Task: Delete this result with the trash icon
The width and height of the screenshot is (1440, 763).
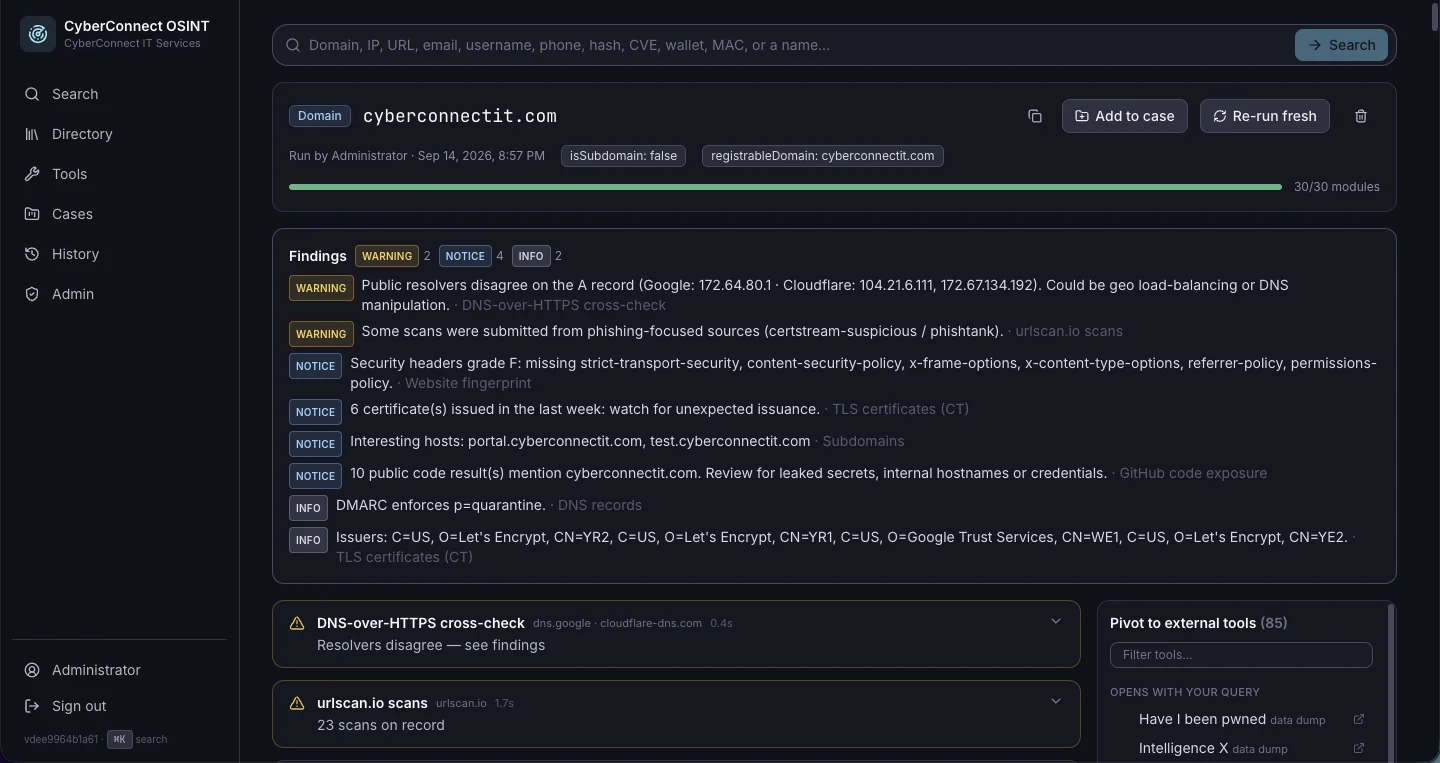Action: point(1361,116)
